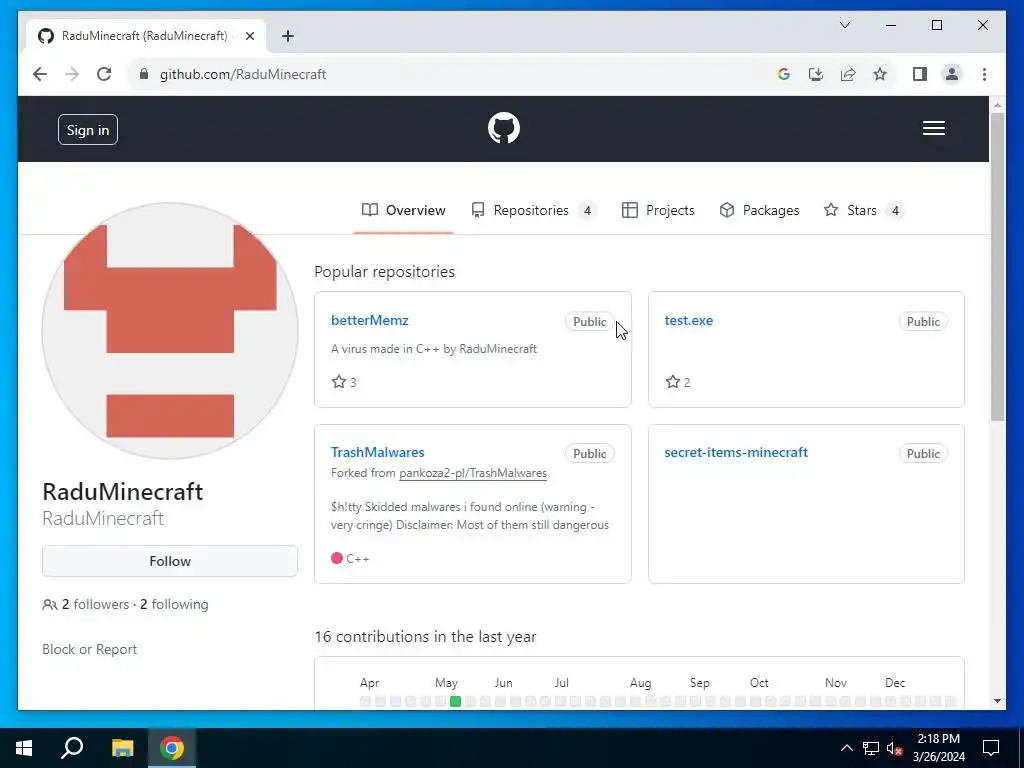The height and width of the screenshot is (768, 1024).
Task: Click the browser forward arrow
Action: 72,74
